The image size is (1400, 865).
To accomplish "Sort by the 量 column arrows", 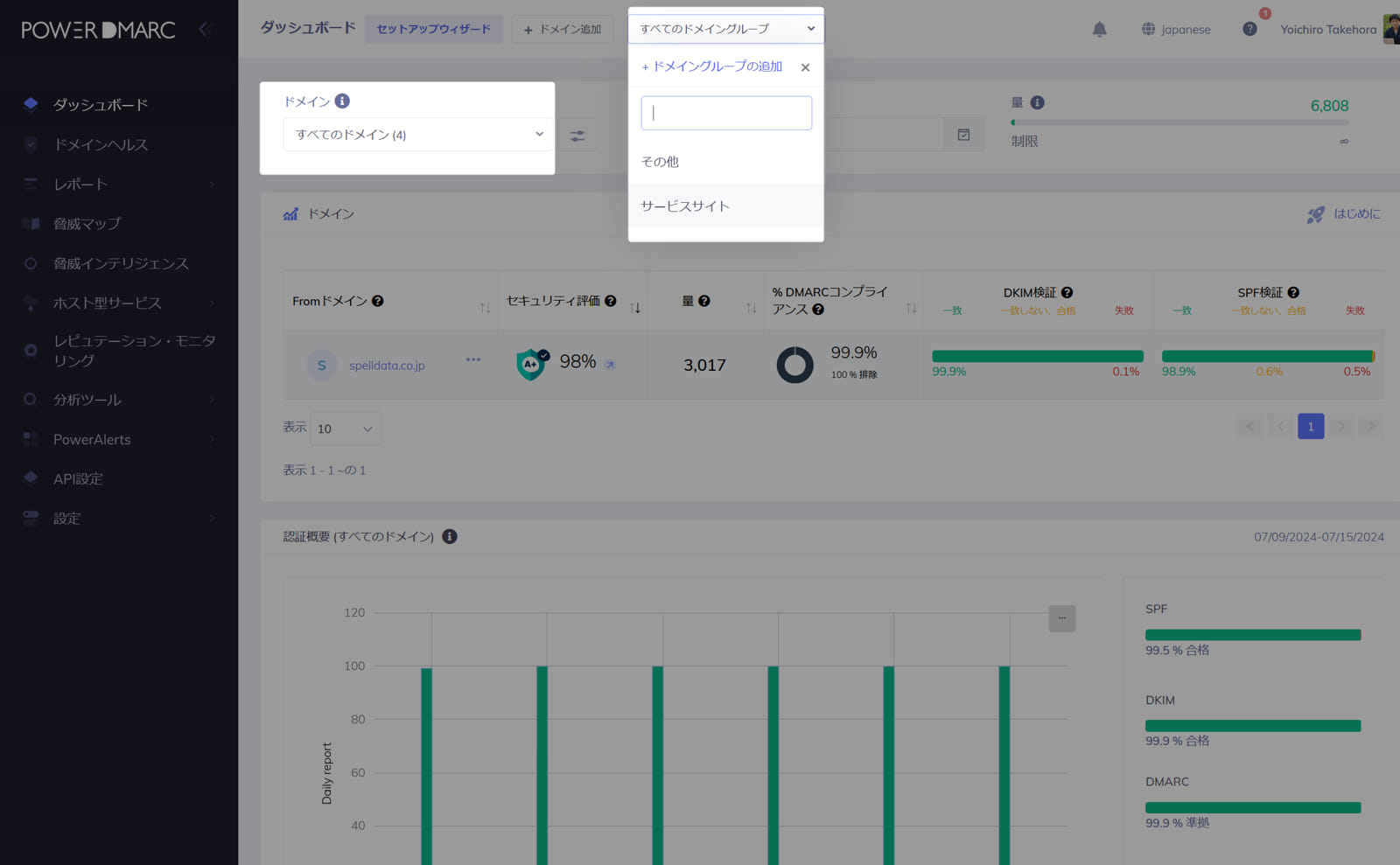I will point(751,308).
